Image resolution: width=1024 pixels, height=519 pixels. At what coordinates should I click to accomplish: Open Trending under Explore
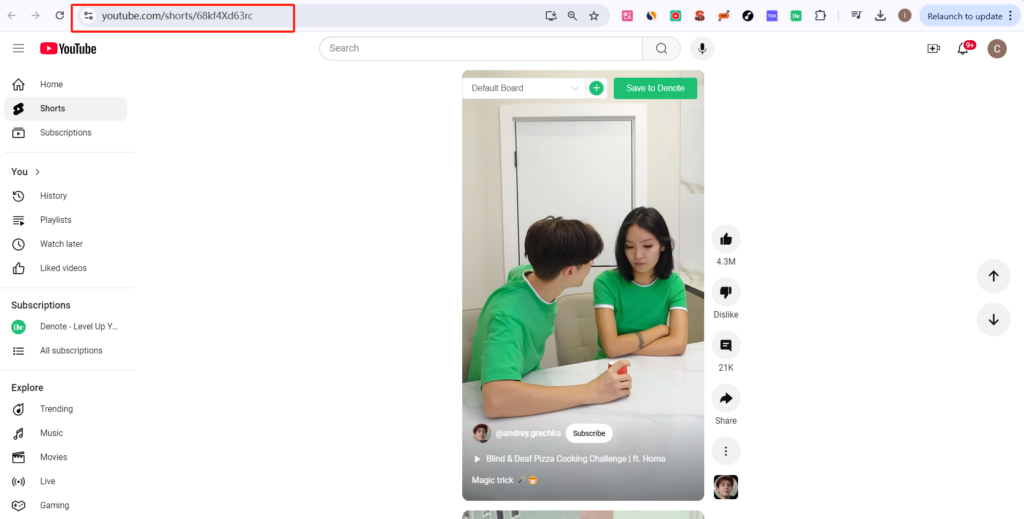[65, 409]
